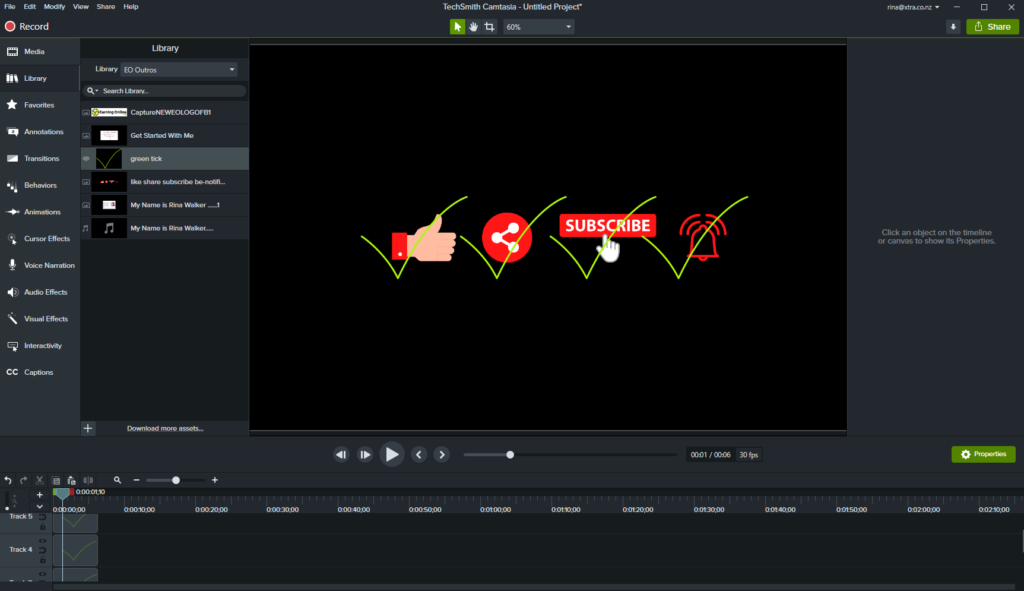Click the timeline zoom in plus

[x=215, y=481]
